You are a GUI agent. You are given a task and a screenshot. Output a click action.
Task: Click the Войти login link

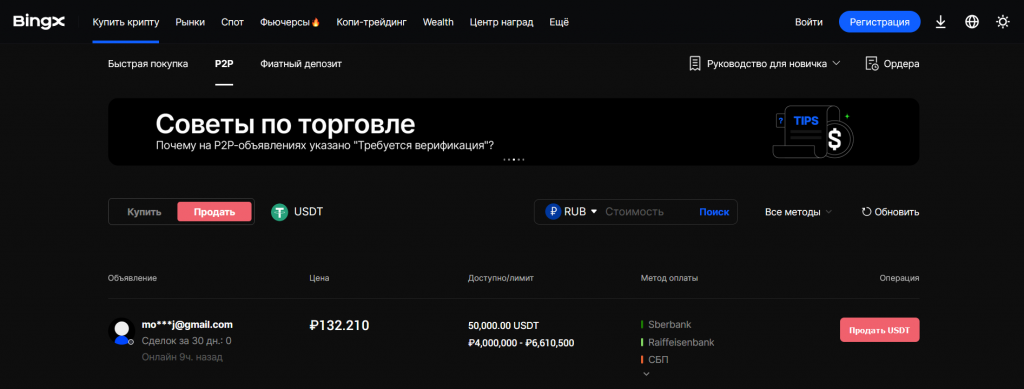[x=808, y=22]
